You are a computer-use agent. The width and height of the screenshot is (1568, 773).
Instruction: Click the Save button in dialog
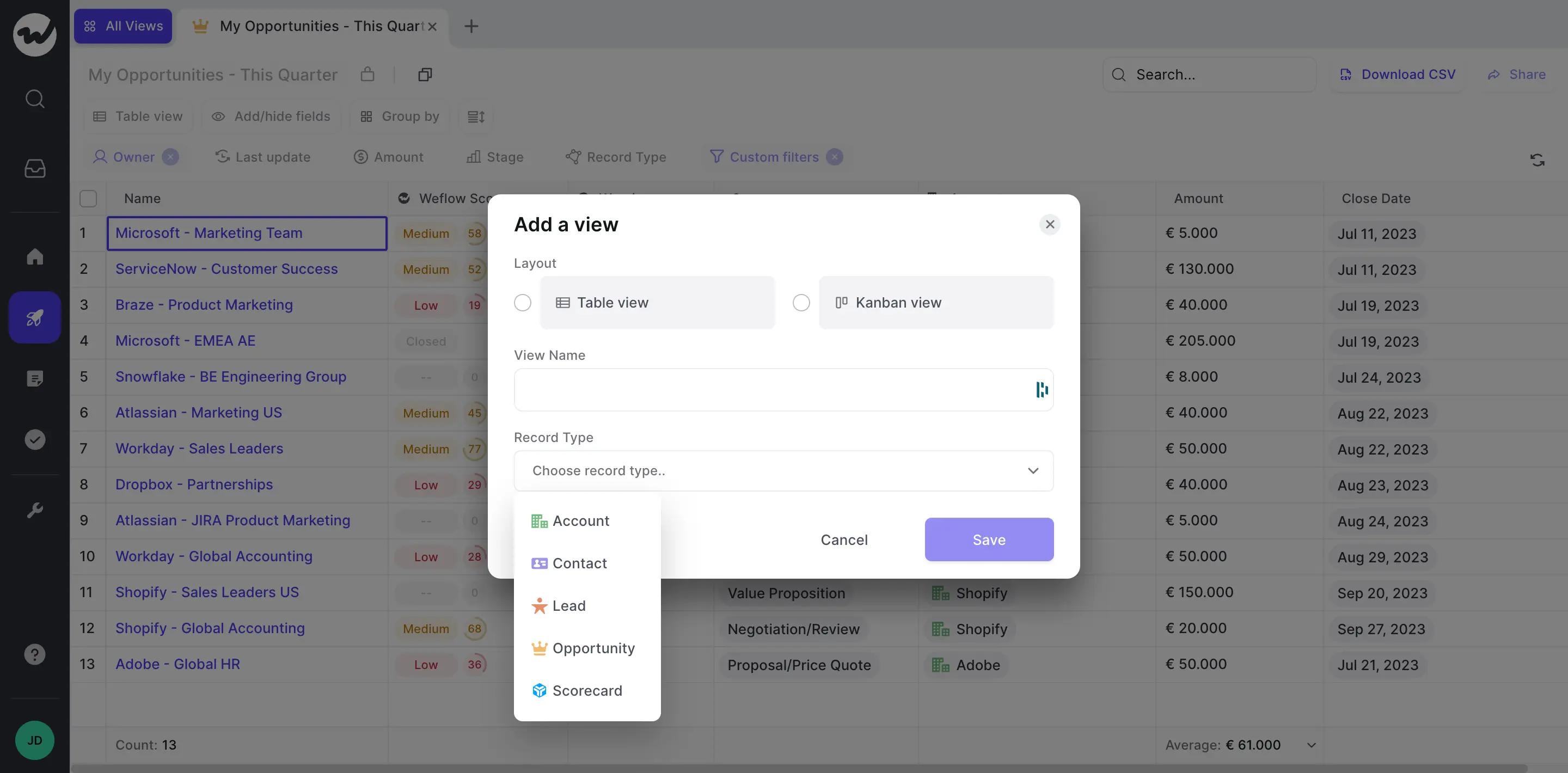[989, 539]
